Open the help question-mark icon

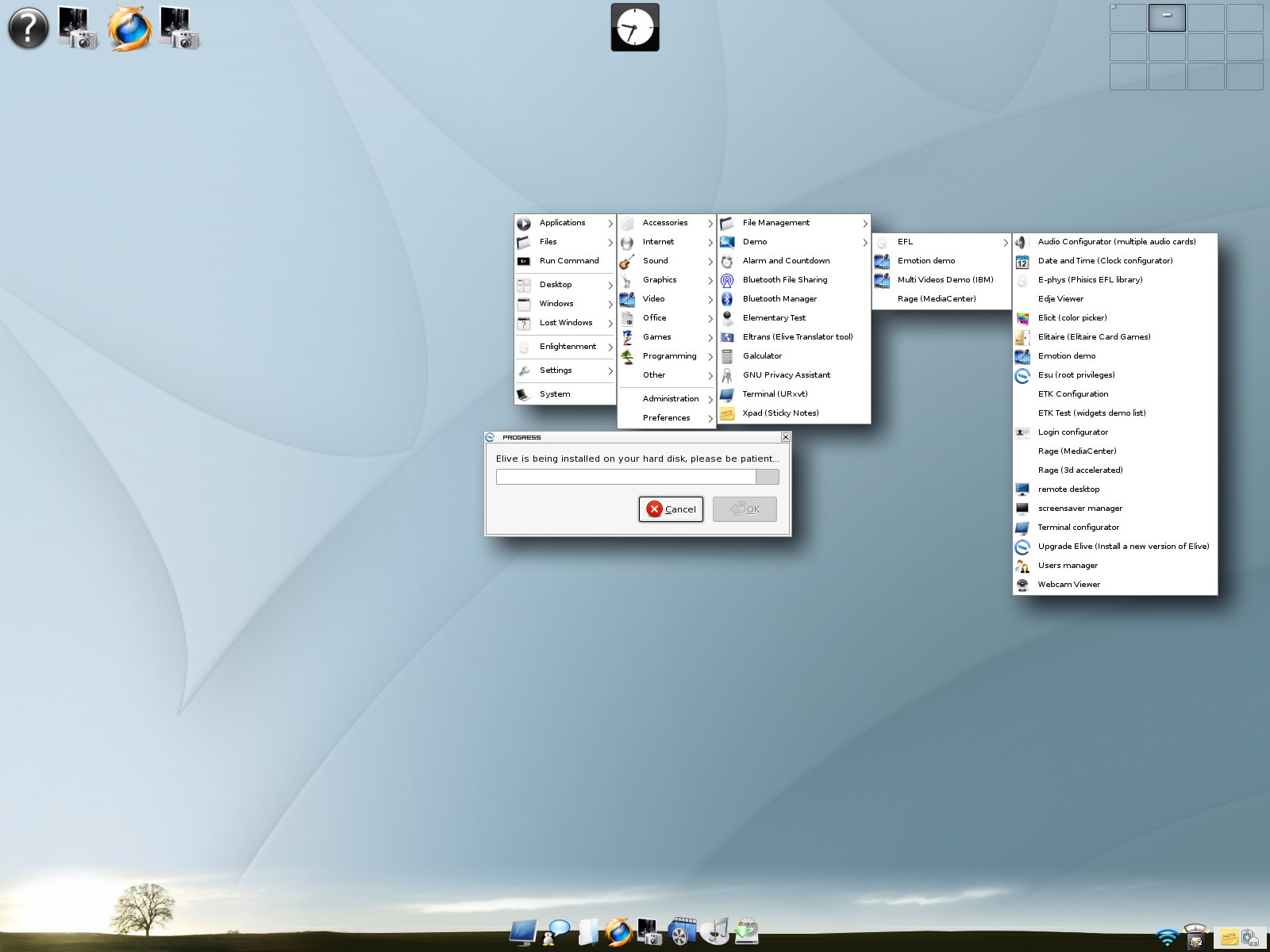(28, 28)
